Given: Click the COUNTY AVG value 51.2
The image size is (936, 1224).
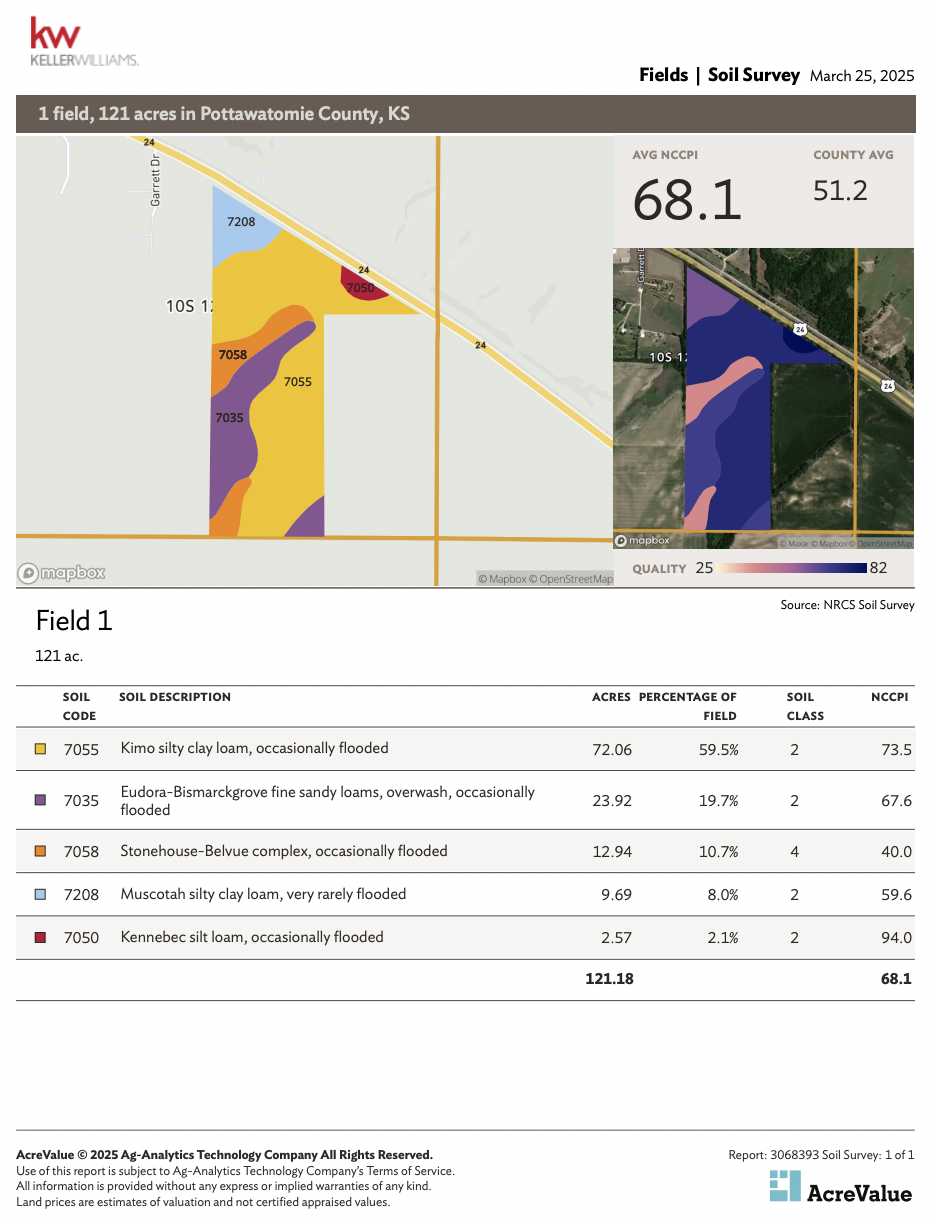Looking at the screenshot, I should (x=840, y=190).
